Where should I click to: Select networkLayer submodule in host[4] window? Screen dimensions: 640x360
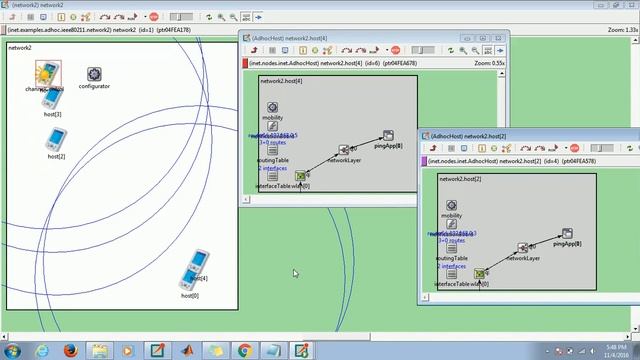tap(344, 150)
